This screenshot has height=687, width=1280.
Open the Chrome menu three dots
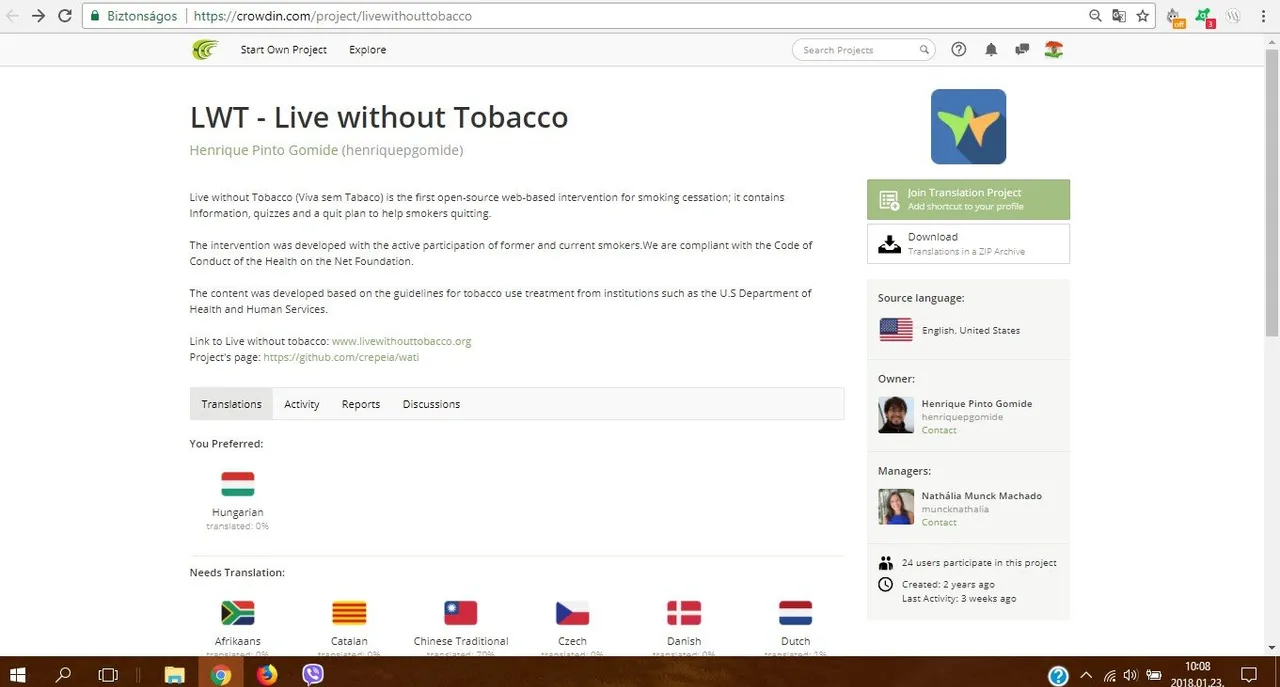[1265, 16]
